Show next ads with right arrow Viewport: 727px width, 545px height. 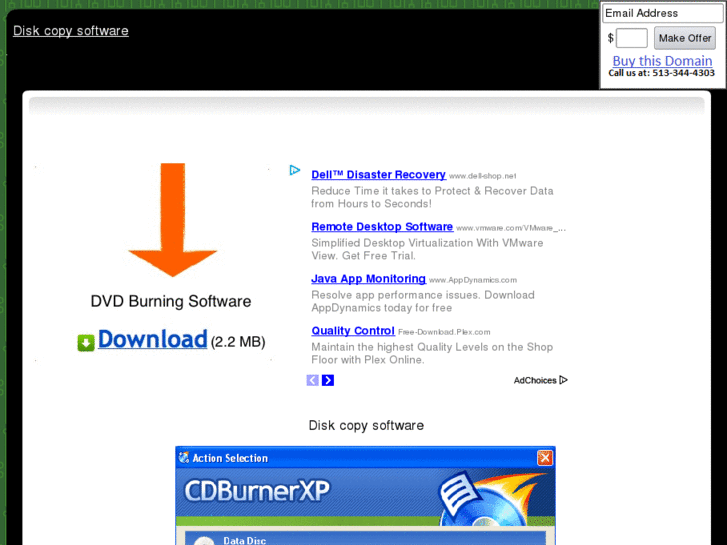pos(328,380)
